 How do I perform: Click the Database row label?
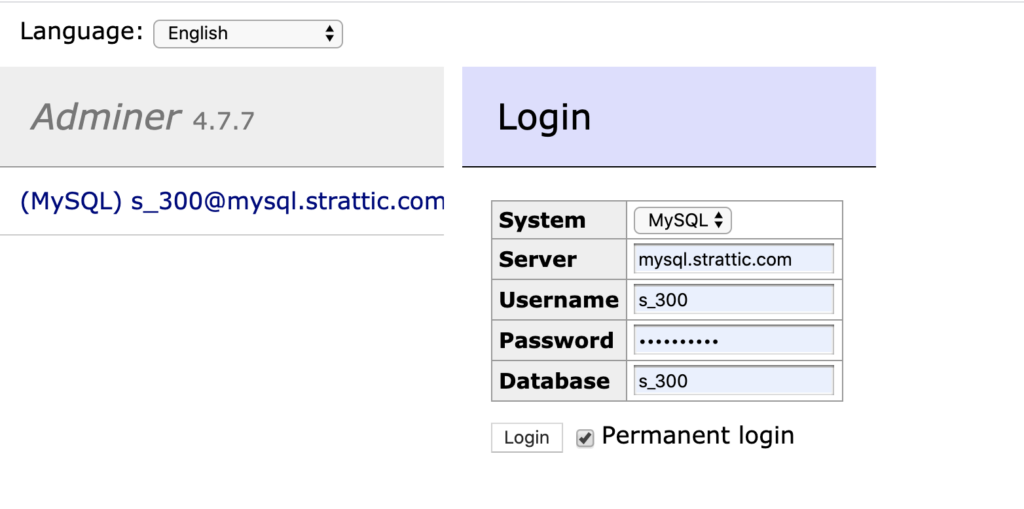pos(554,381)
